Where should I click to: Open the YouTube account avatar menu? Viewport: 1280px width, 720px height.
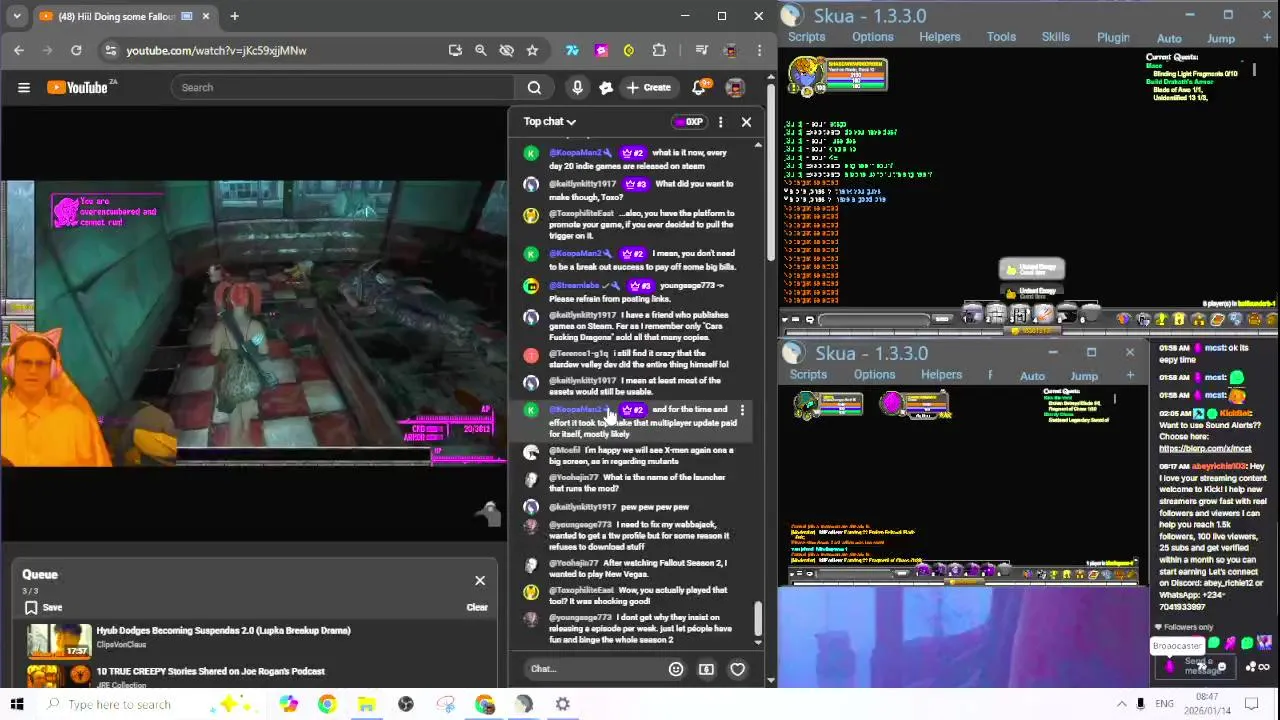[735, 88]
